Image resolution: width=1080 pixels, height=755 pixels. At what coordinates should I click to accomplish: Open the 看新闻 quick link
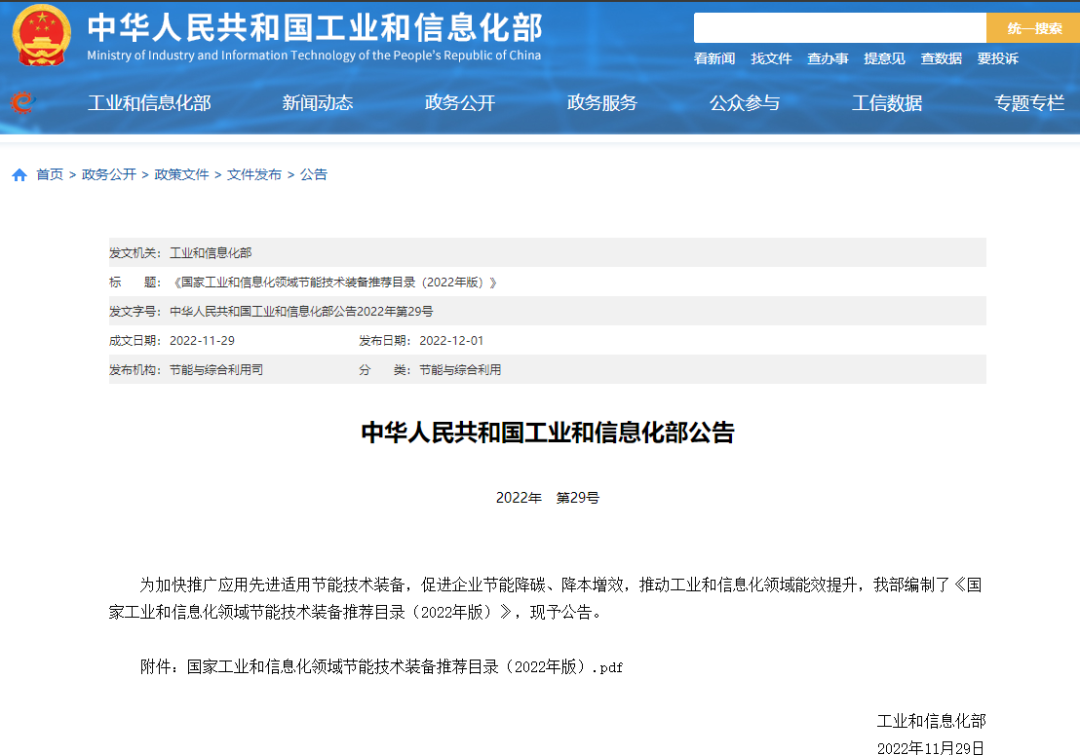pos(714,59)
